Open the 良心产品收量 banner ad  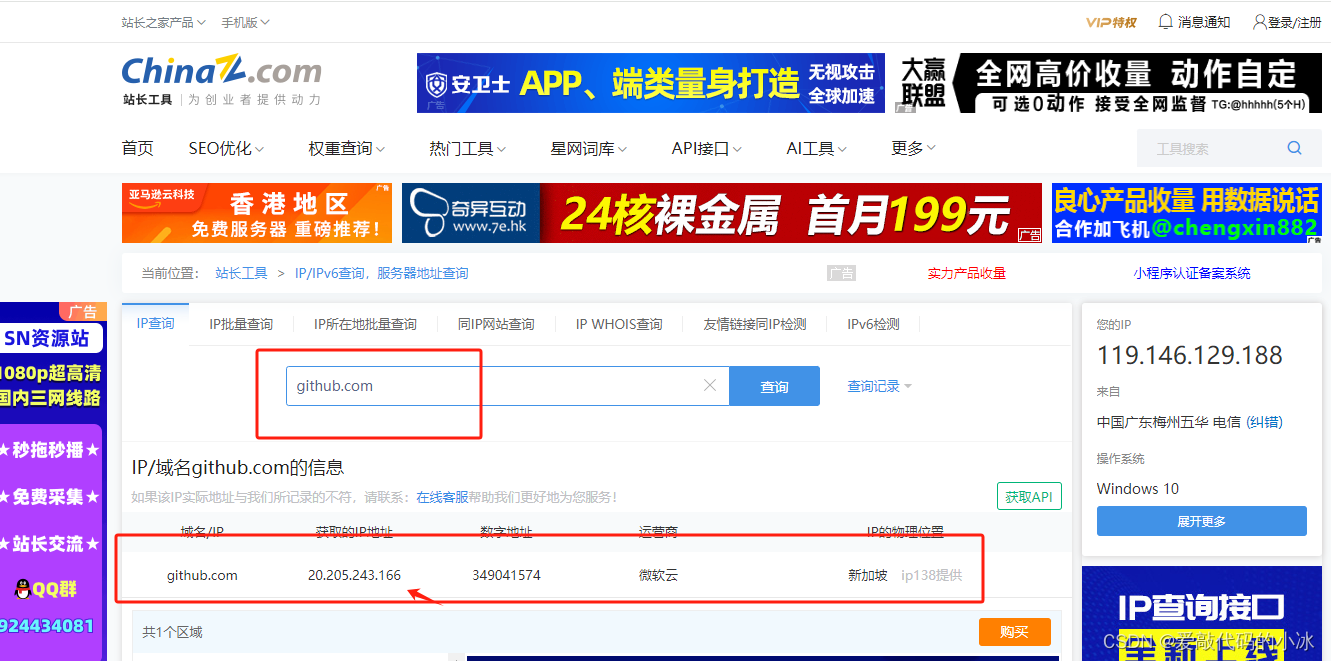pyautogui.click(x=1186, y=213)
